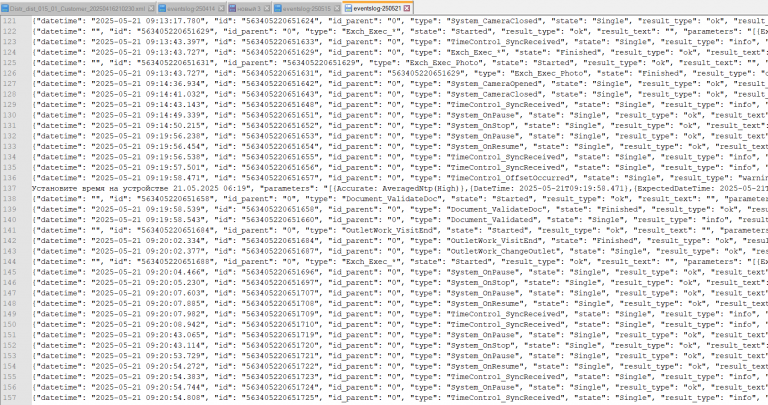
Task: Switch to the eventslog-250414 tab
Action: [190, 8]
